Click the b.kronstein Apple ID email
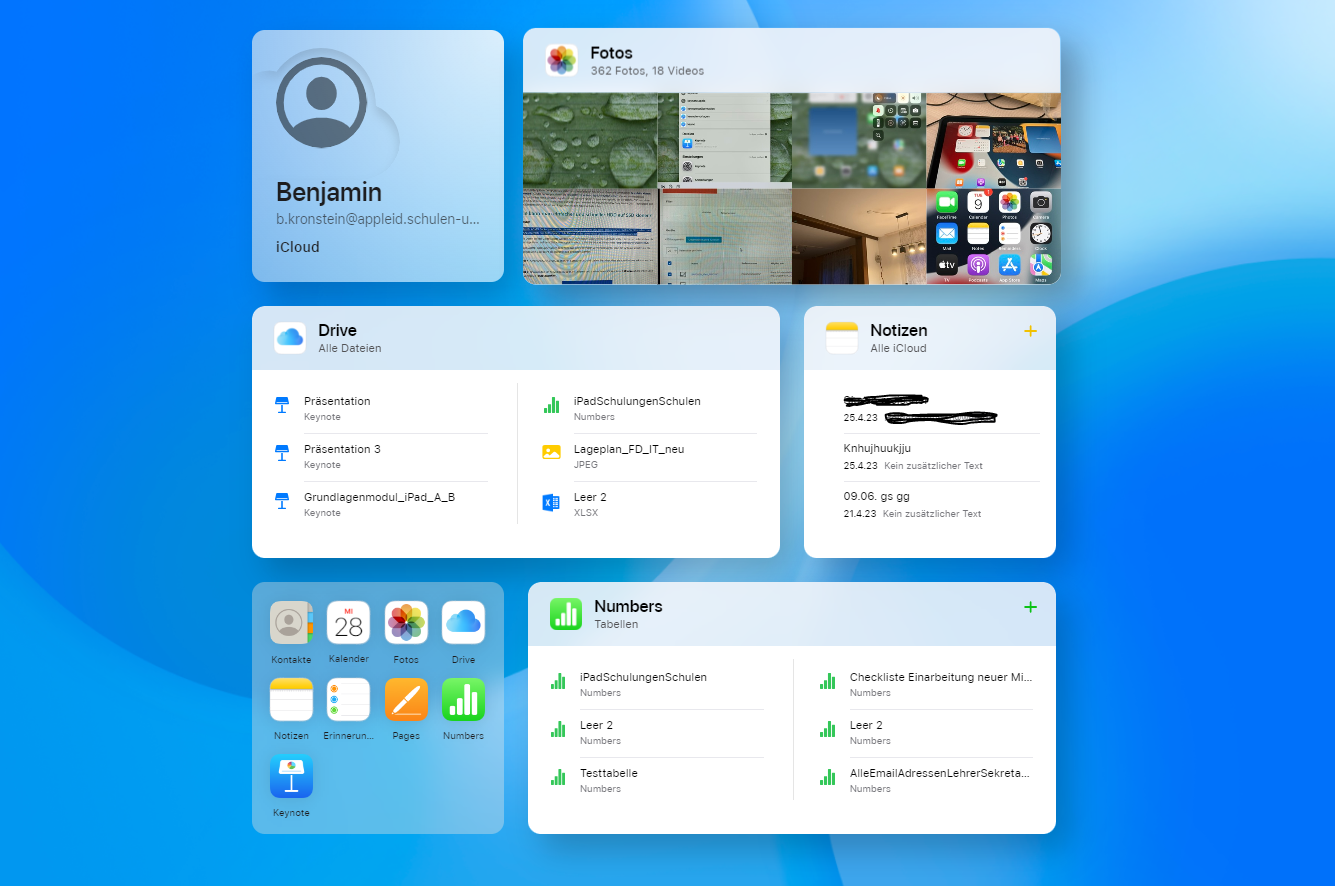 tap(378, 219)
